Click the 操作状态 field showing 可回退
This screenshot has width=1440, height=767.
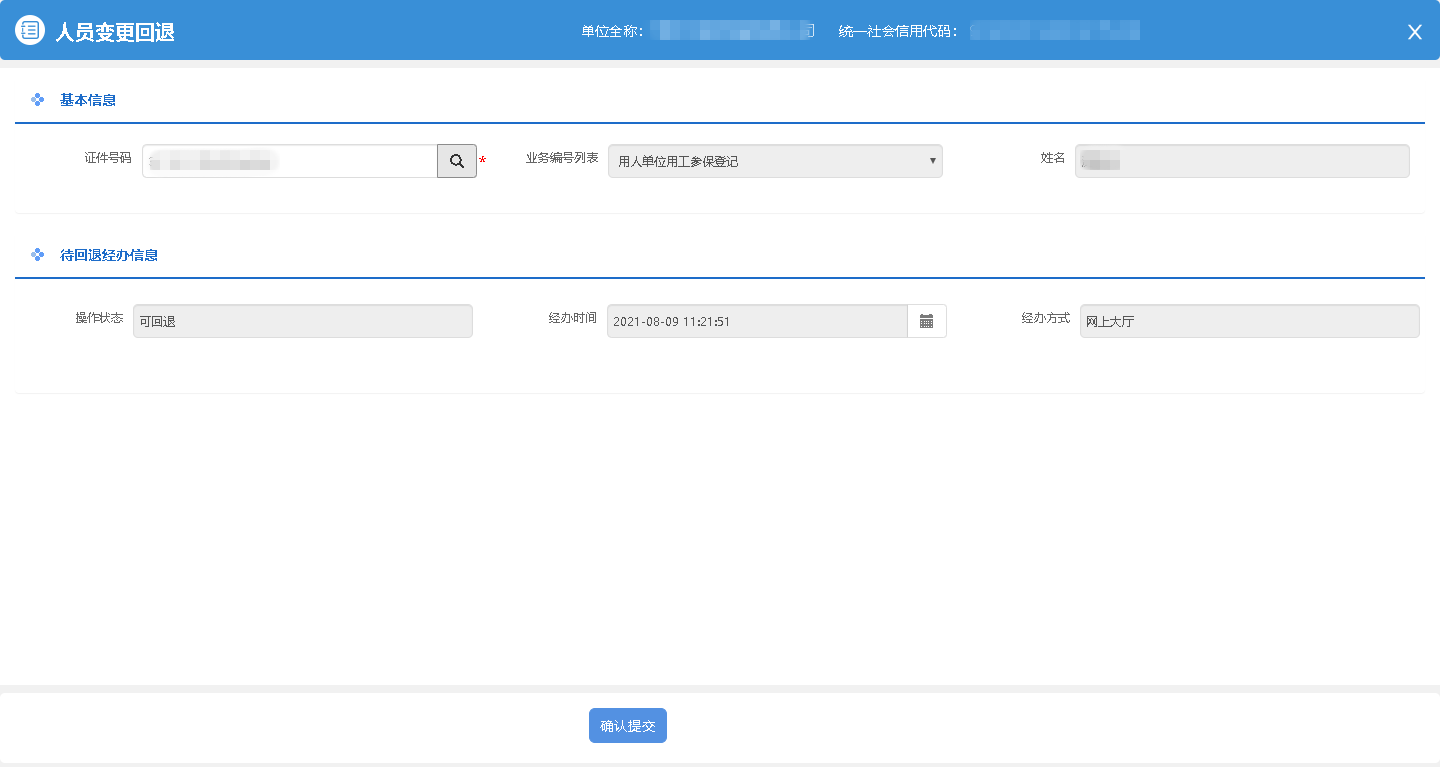tap(302, 321)
